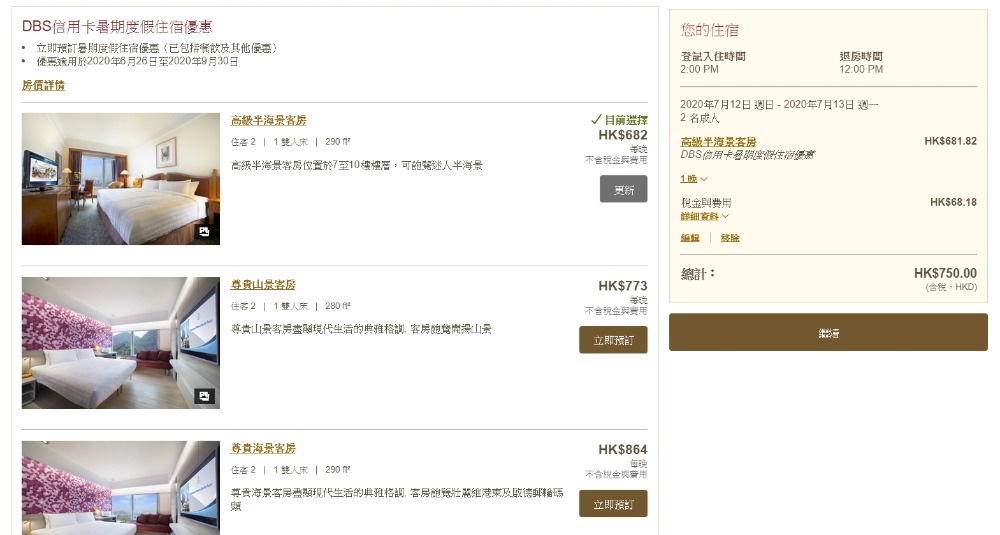Click 移除 to remove the room

pos(730,238)
